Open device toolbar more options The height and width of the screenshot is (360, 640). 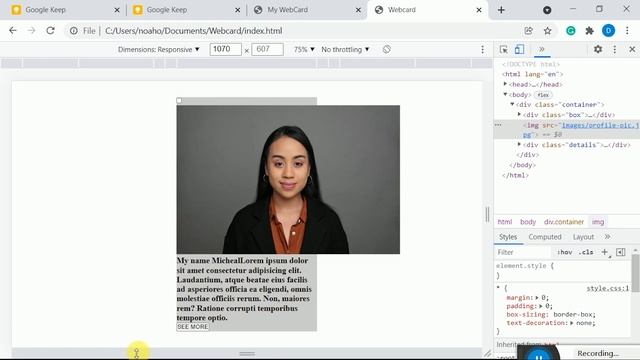[x=482, y=49]
